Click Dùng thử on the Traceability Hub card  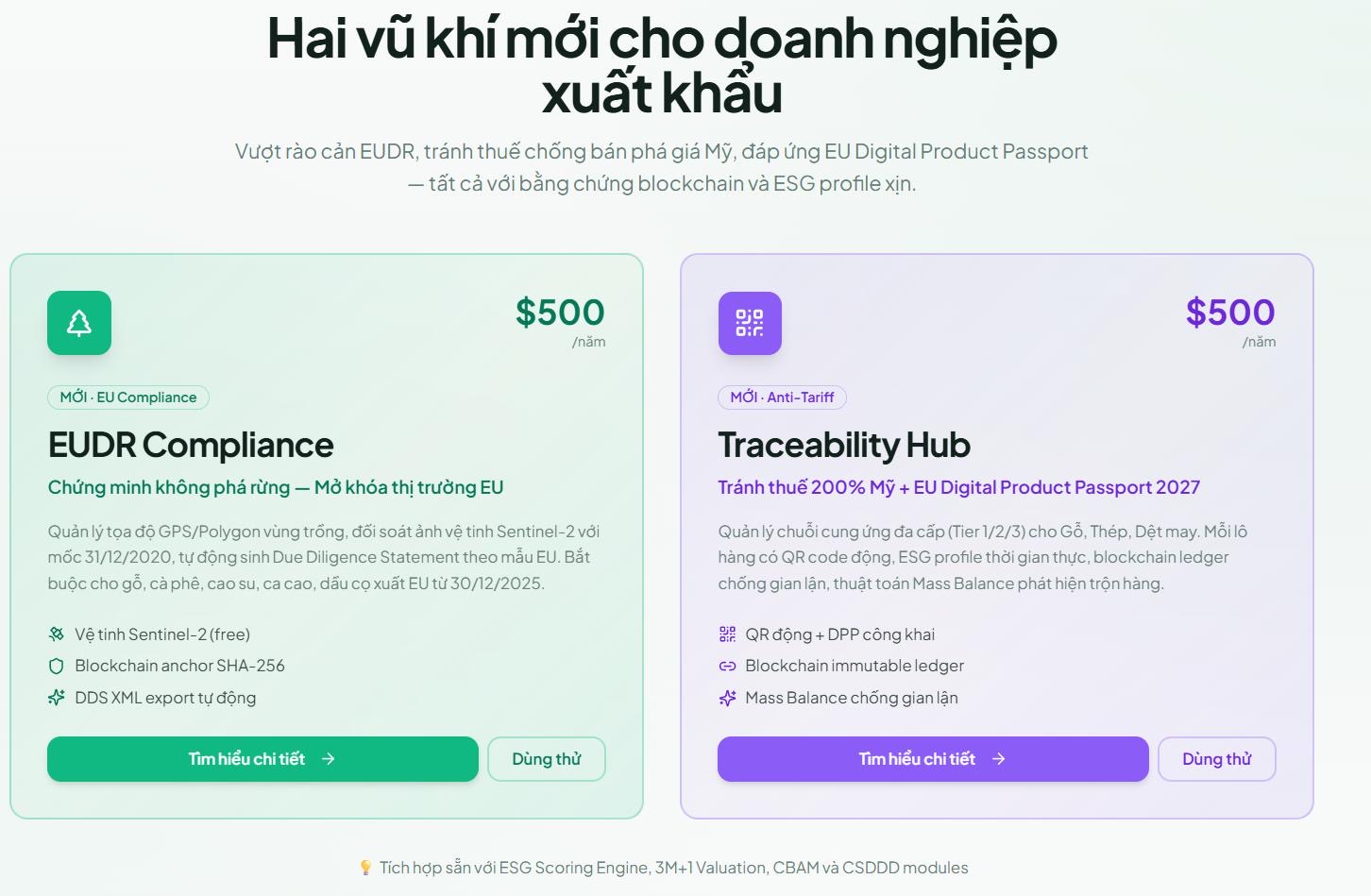coord(1217,758)
